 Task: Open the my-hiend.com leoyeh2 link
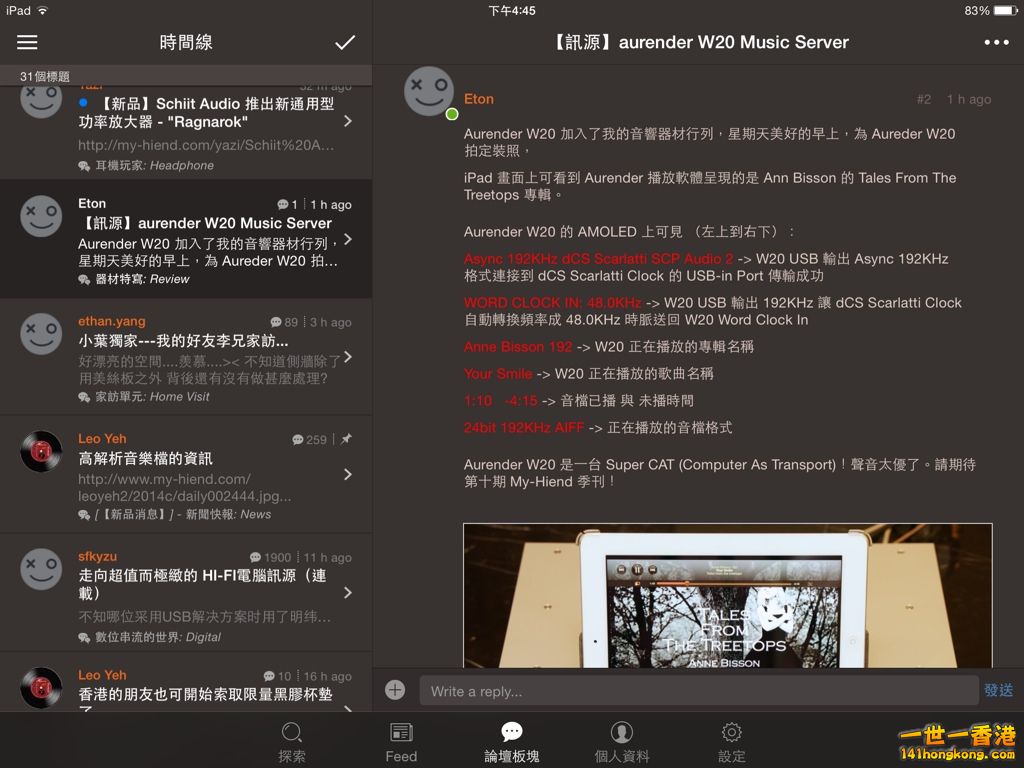(x=185, y=487)
